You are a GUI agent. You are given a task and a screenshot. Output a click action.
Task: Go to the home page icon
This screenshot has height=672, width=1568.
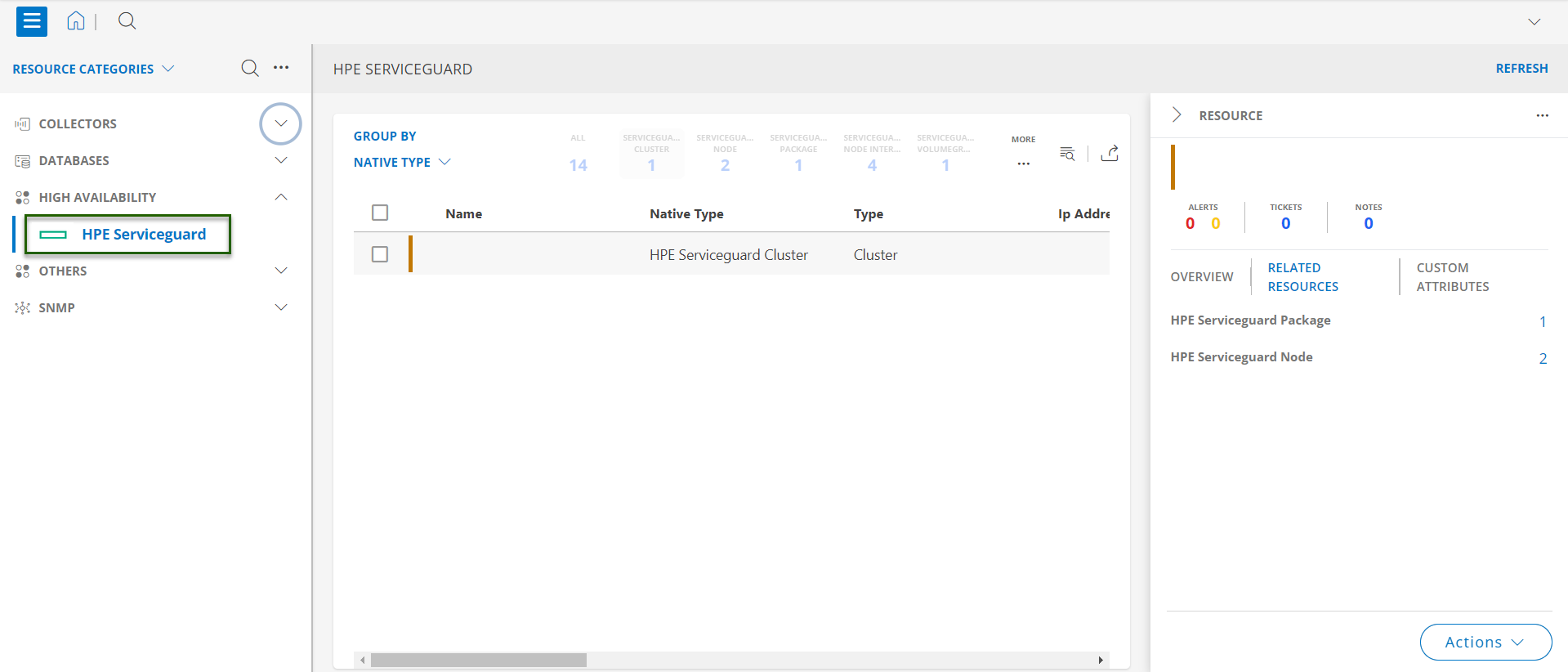click(x=76, y=21)
